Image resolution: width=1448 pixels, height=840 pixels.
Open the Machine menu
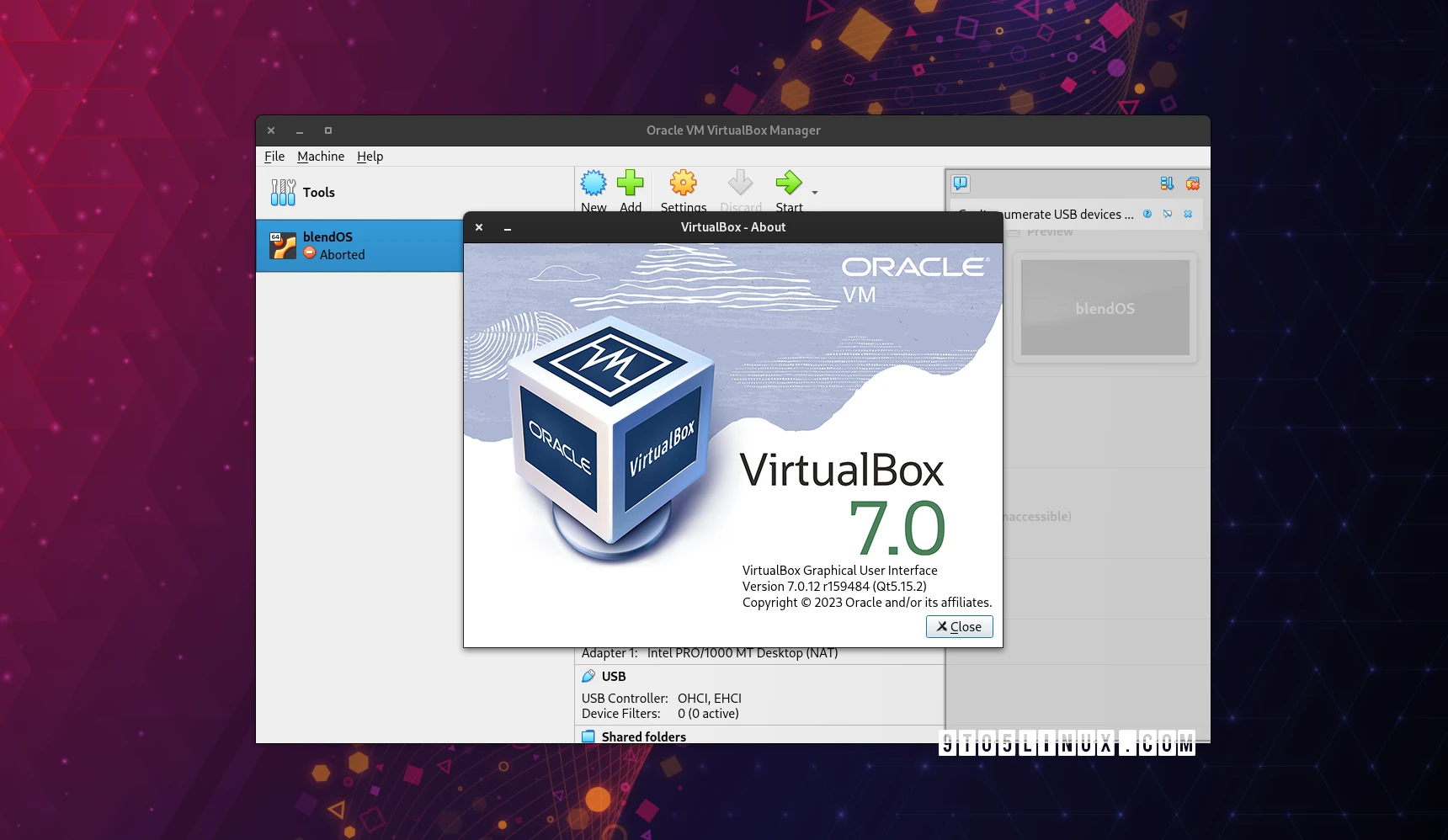pyautogui.click(x=320, y=156)
